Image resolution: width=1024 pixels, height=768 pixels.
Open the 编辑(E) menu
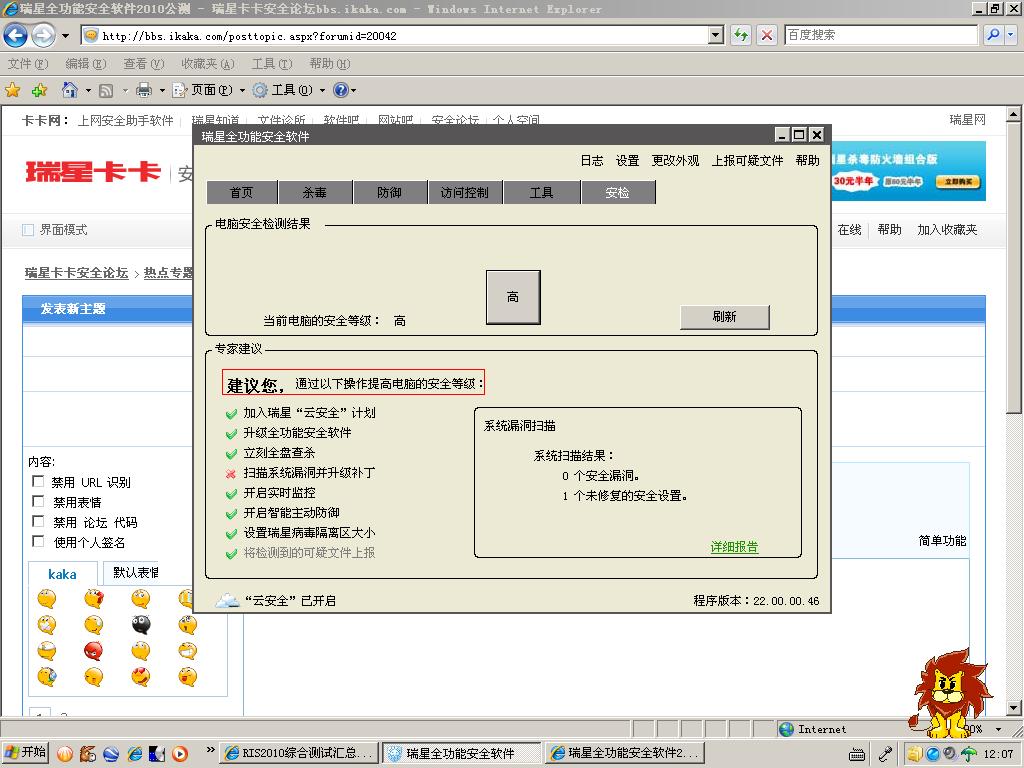pos(86,63)
